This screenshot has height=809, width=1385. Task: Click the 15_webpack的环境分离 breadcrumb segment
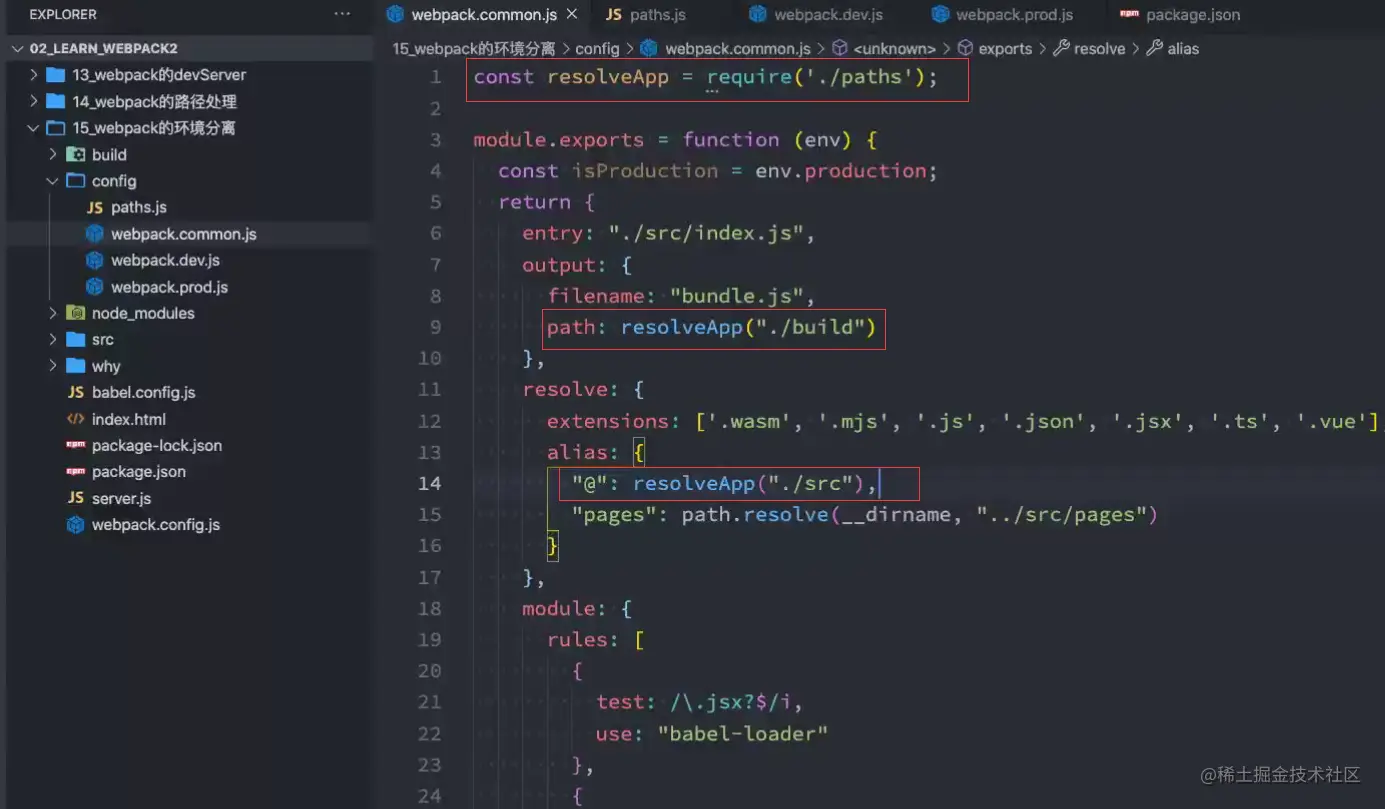click(474, 48)
